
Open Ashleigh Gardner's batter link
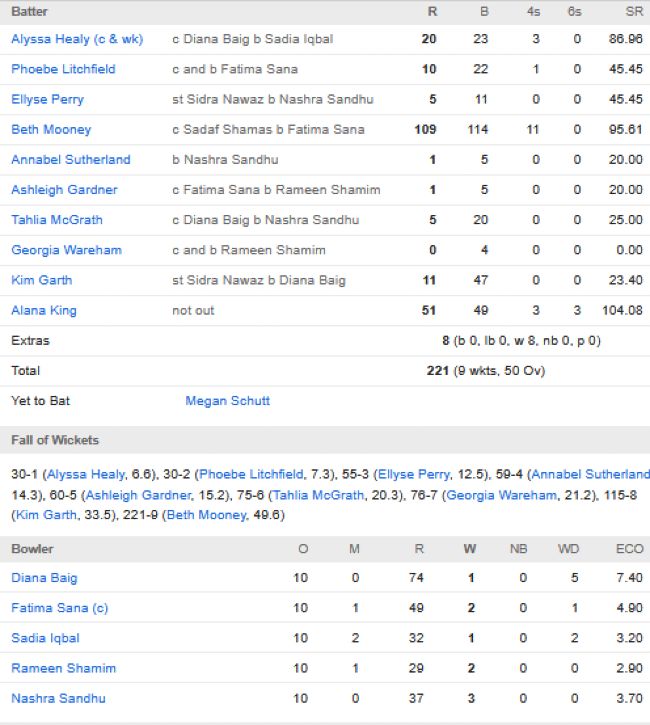[x=64, y=189]
